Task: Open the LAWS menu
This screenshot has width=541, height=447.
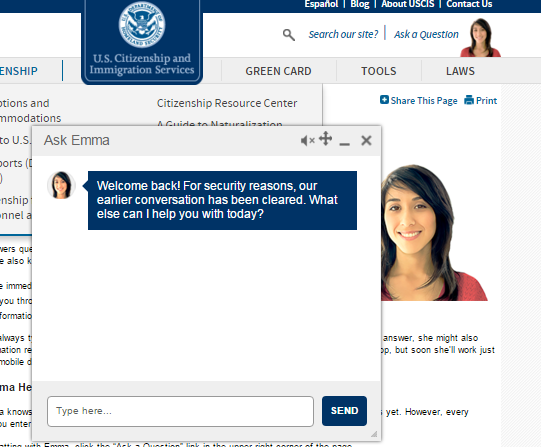Action: click(460, 71)
